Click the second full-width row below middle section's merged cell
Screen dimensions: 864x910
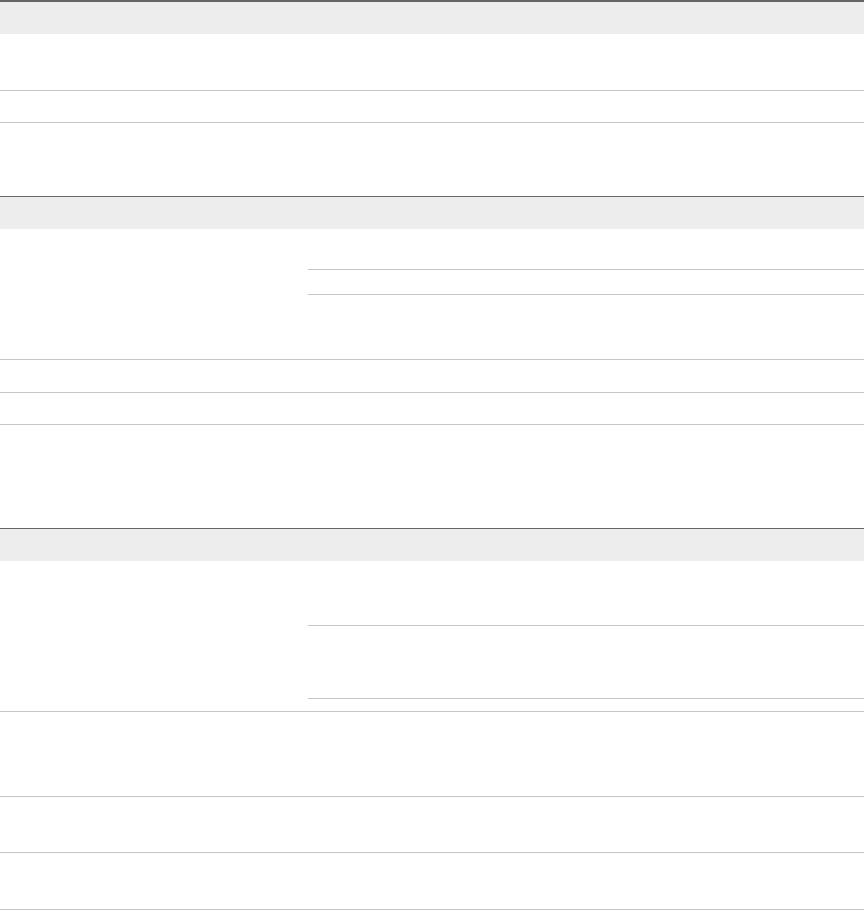(x=432, y=408)
